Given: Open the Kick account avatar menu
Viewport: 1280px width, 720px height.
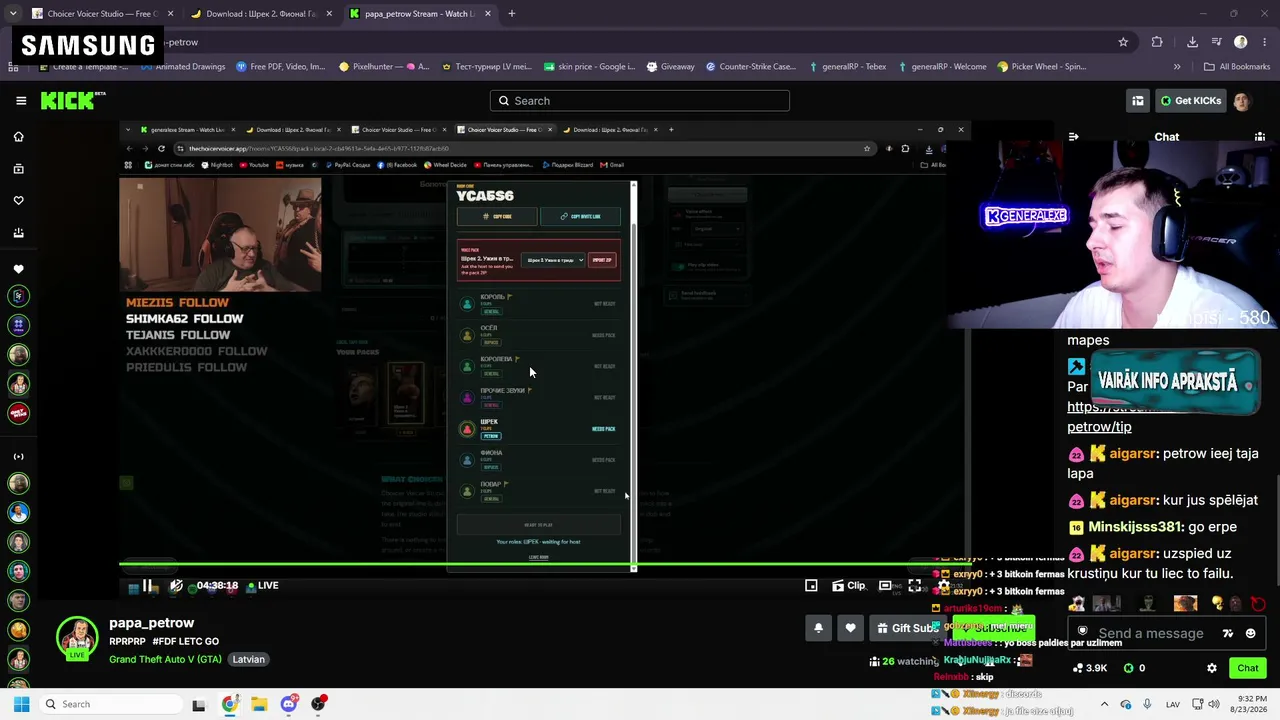Looking at the screenshot, I should (1242, 101).
